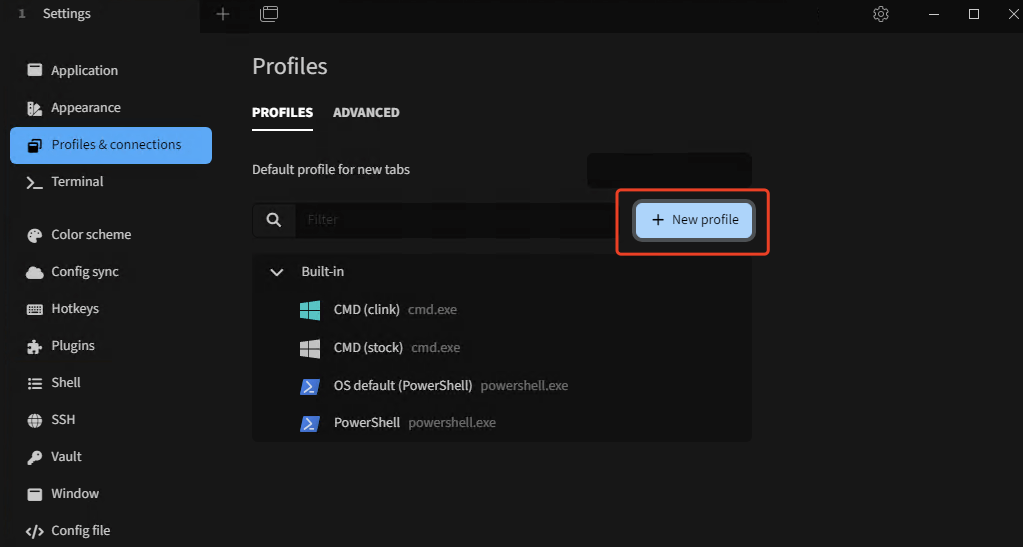Open the Appearance settings section

pyautogui.click(x=111, y=108)
